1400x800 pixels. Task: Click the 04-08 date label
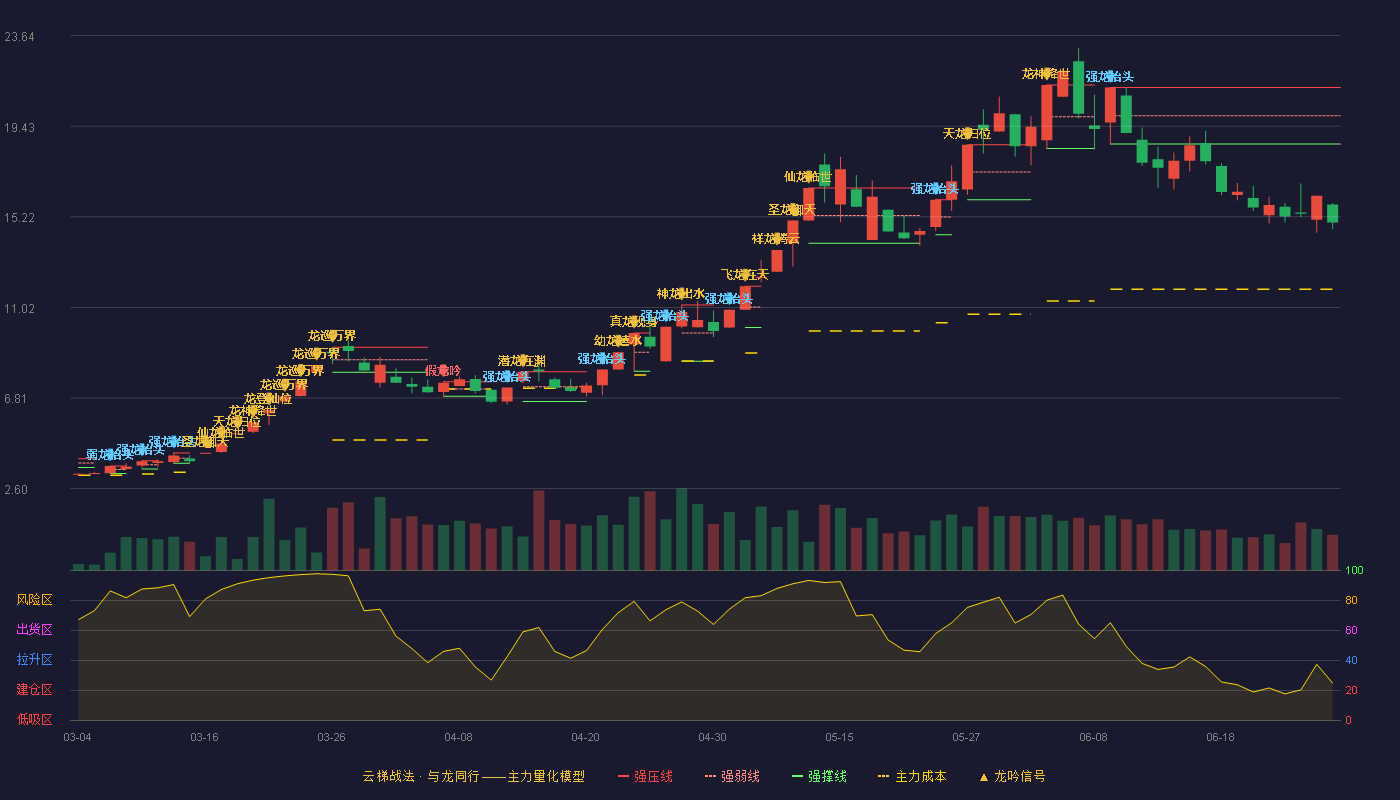click(x=458, y=737)
